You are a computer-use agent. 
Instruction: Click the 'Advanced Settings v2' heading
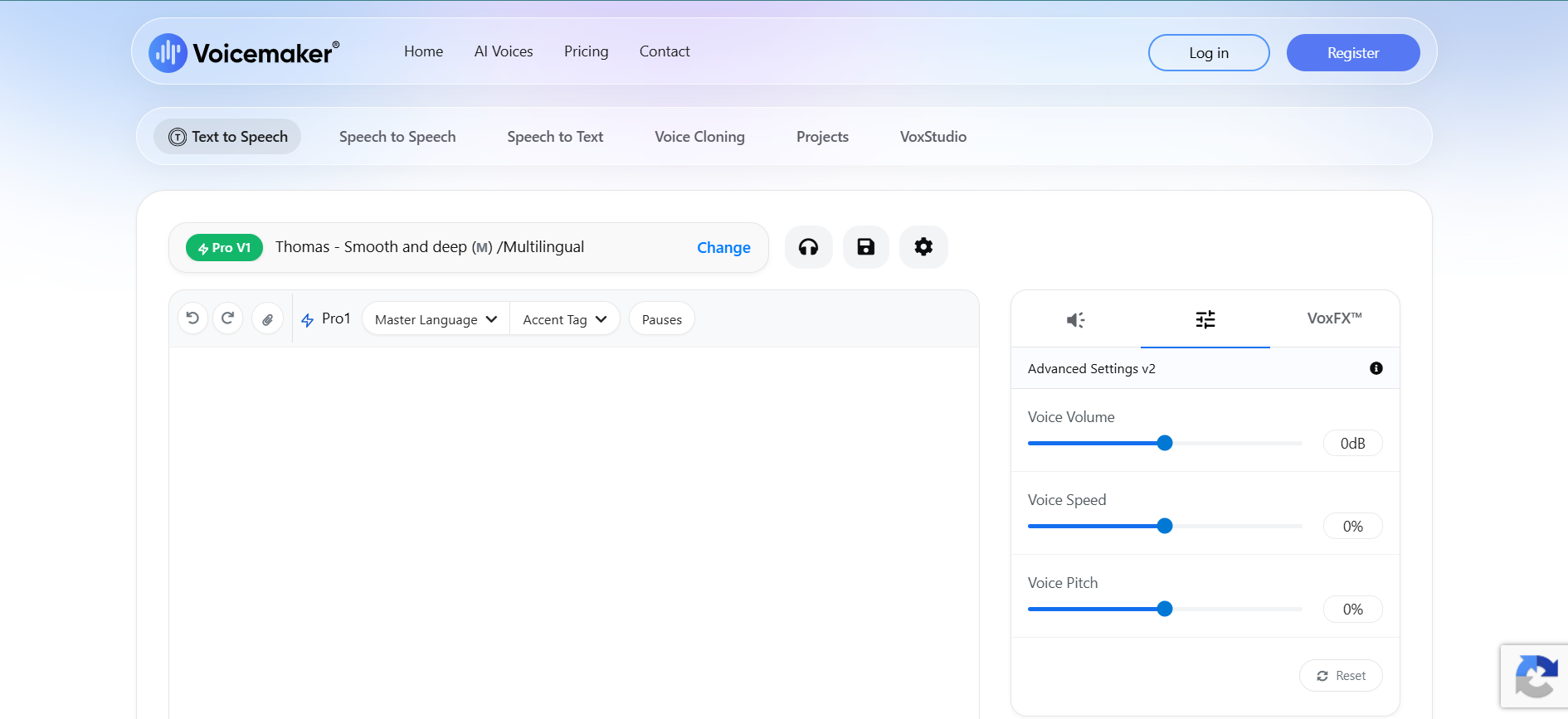coord(1092,369)
